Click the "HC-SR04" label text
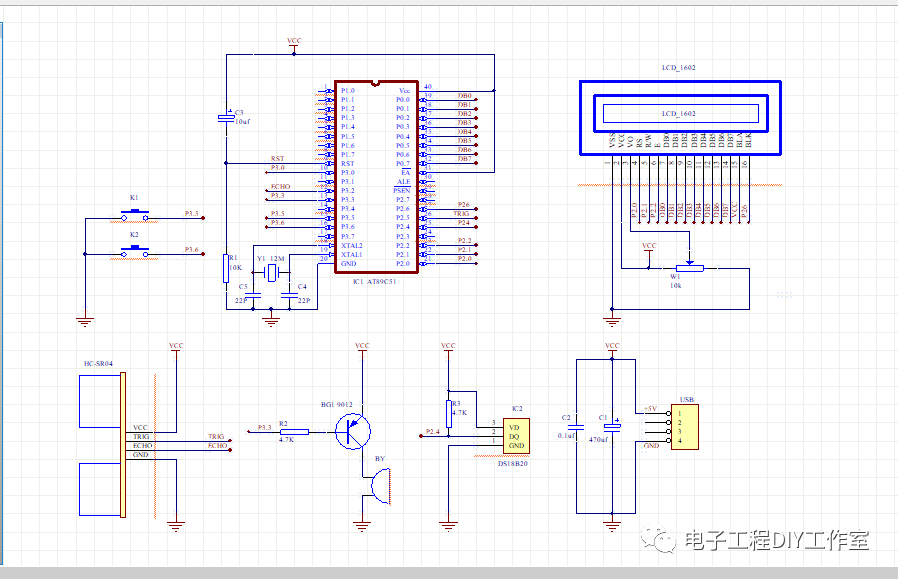Image resolution: width=898 pixels, height=579 pixels. [x=99, y=364]
